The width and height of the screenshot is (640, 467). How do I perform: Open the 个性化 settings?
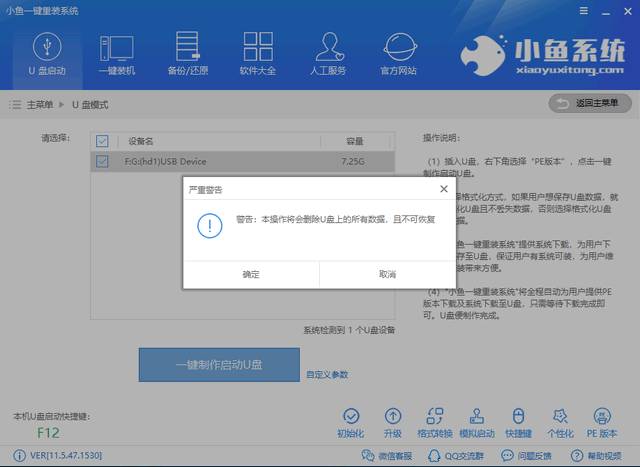(x=559, y=420)
